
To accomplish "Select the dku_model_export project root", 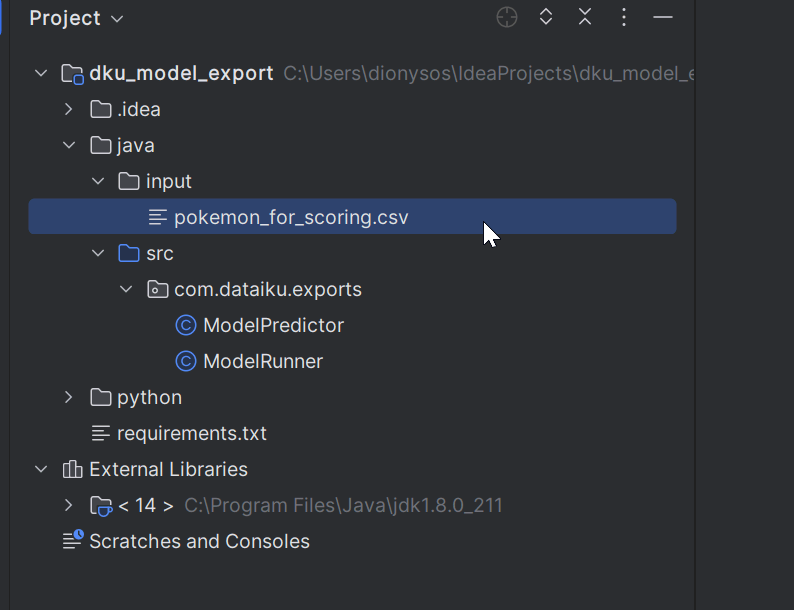I will (180, 74).
